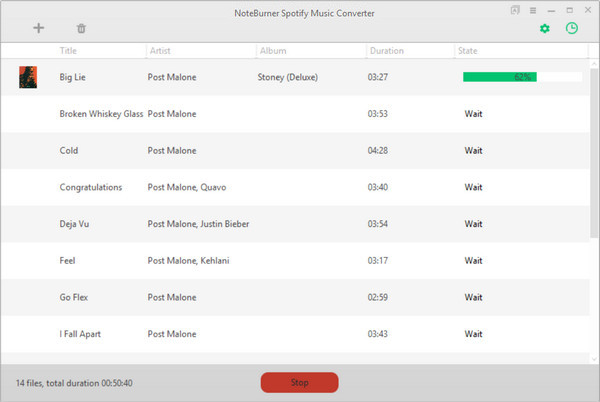600x402 pixels.
Task: Open conversion history via the clock icon
Action: [x=572, y=28]
